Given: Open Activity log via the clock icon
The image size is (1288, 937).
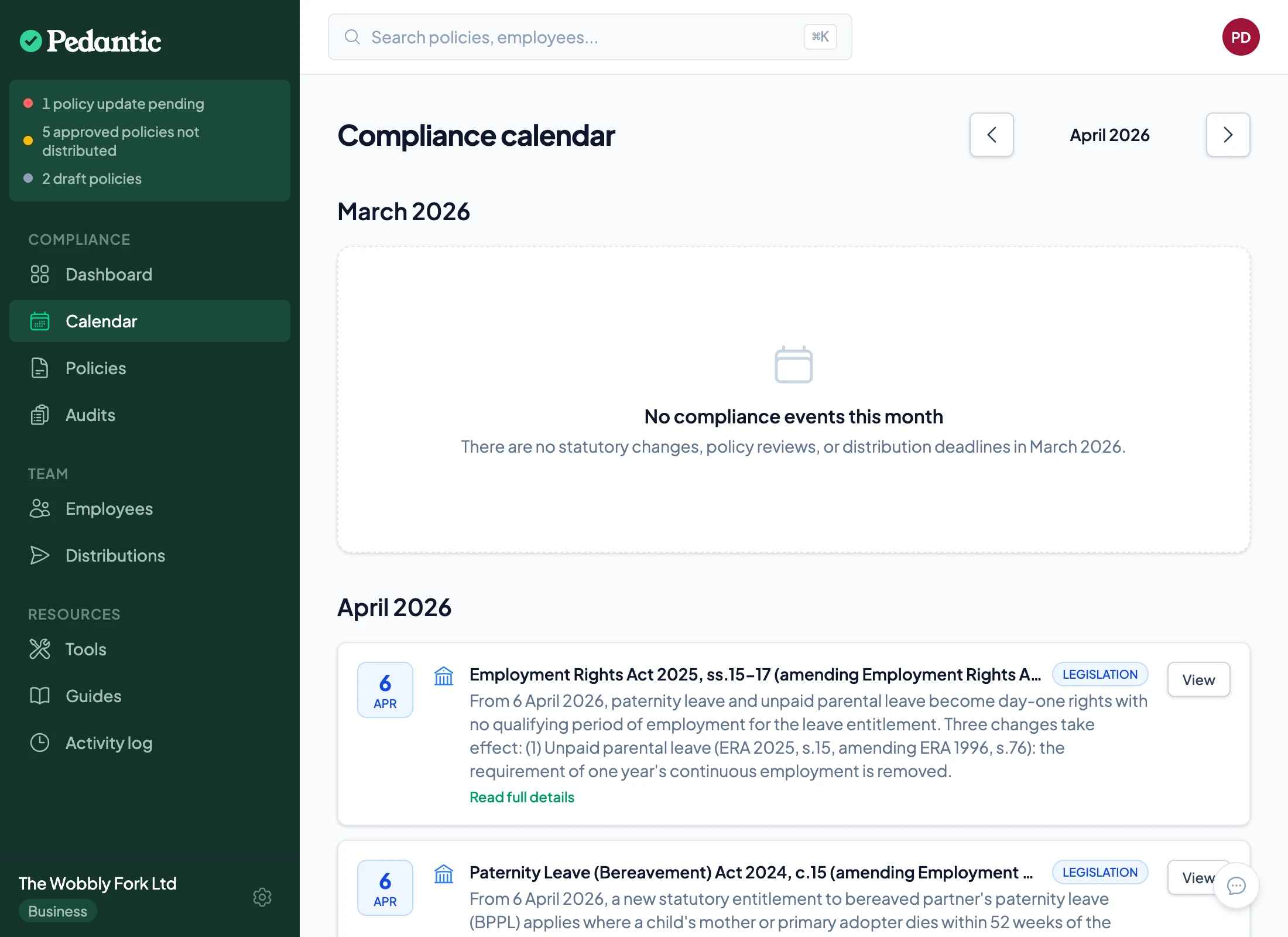Looking at the screenshot, I should [39, 743].
